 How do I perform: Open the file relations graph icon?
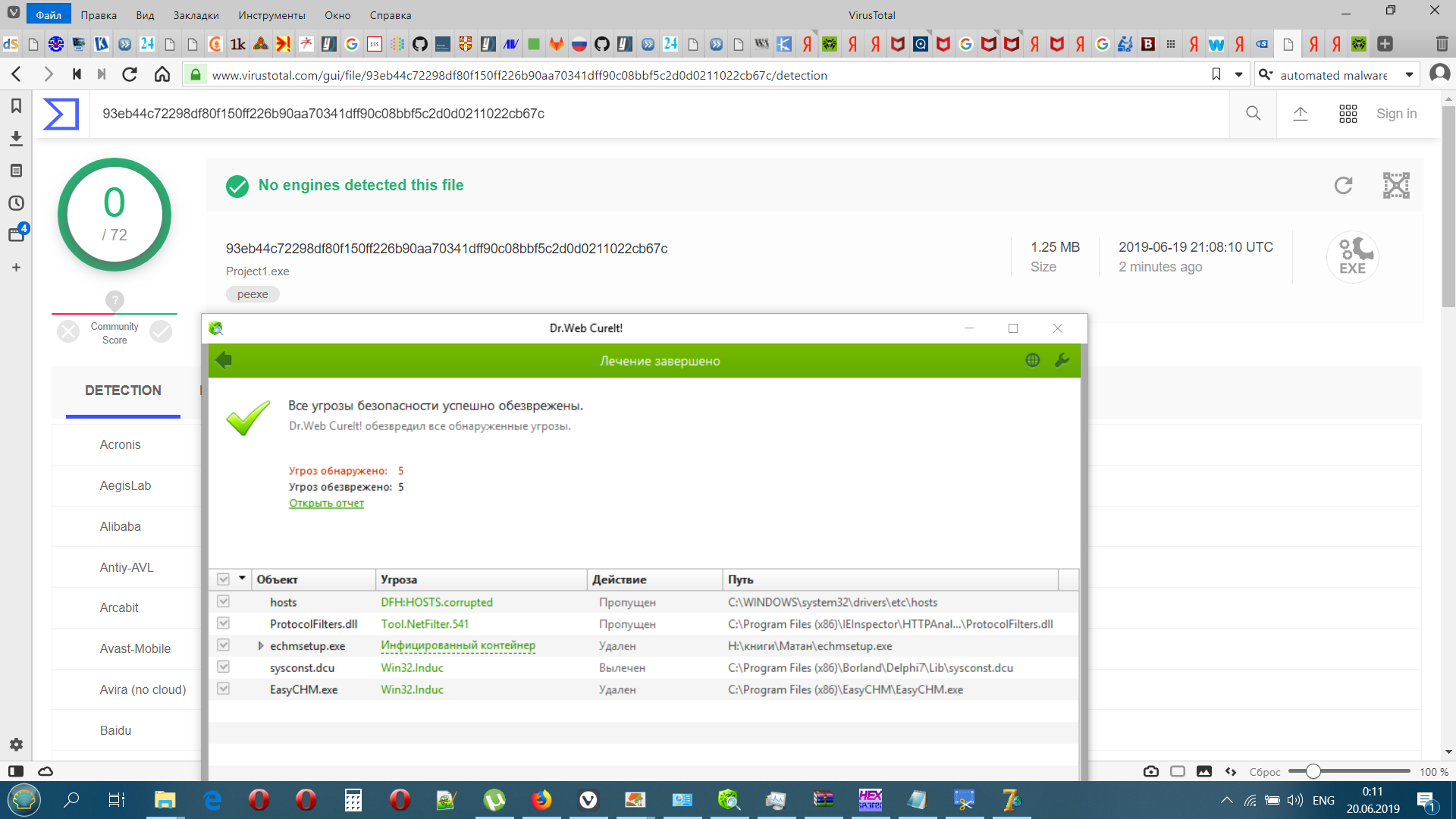tap(1396, 185)
